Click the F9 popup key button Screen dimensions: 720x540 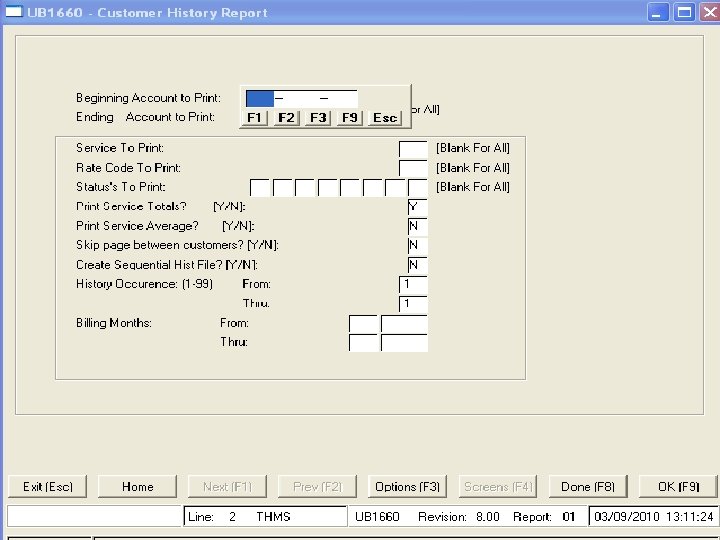tap(349, 118)
